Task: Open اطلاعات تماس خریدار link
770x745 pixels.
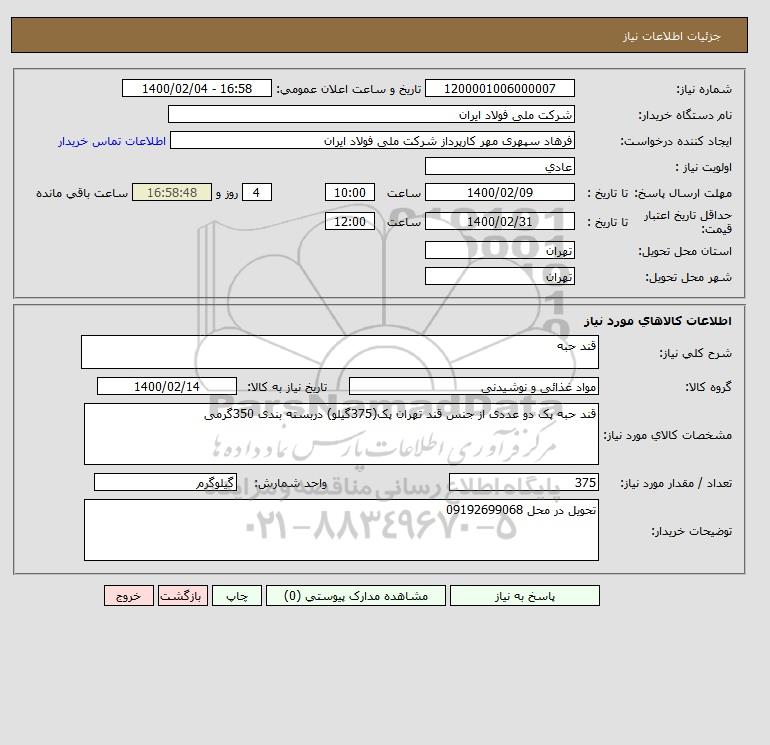Action: [112, 141]
